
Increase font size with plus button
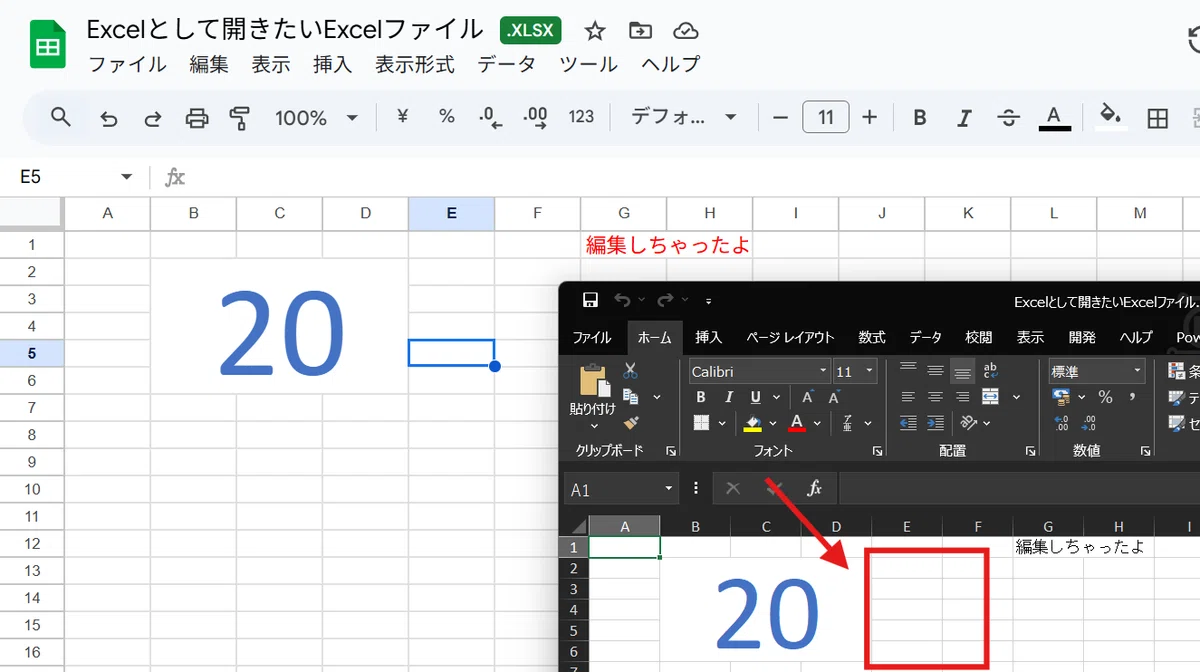870,118
